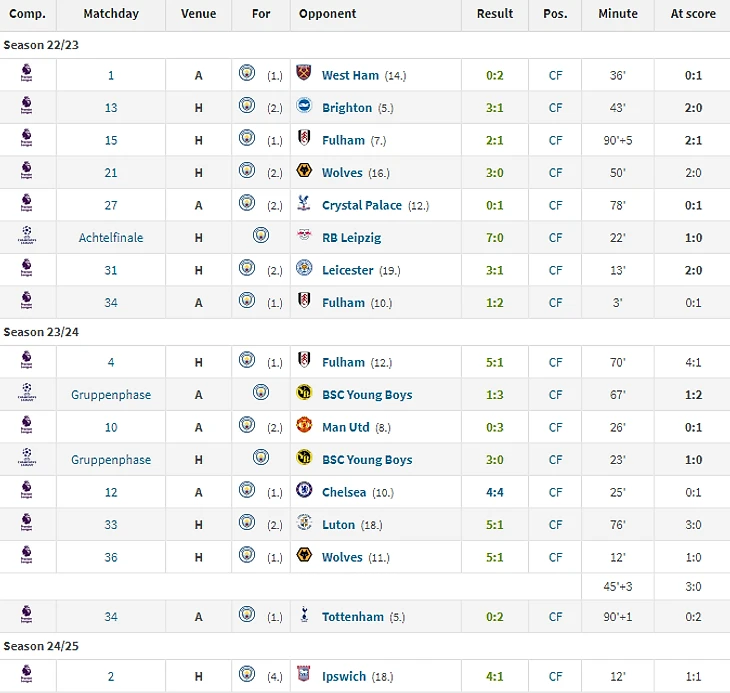Click the Minute column header
The width and height of the screenshot is (730, 693).
point(618,14)
